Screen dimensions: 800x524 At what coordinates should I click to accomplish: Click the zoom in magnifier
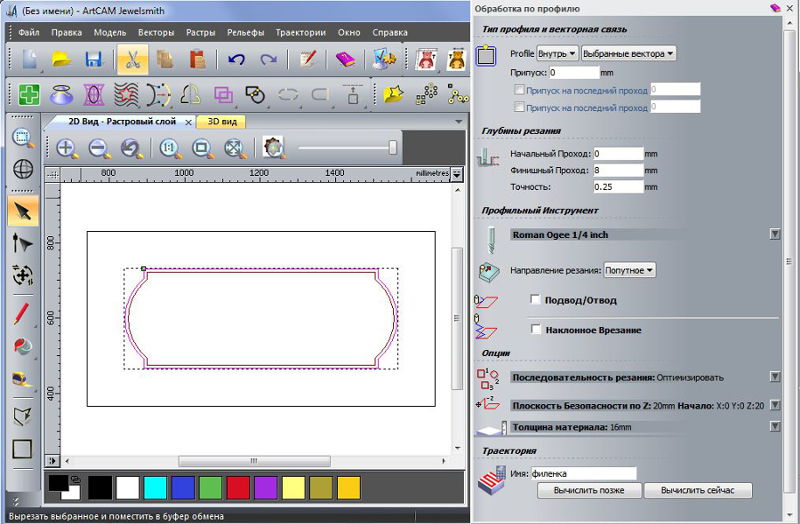coord(66,148)
